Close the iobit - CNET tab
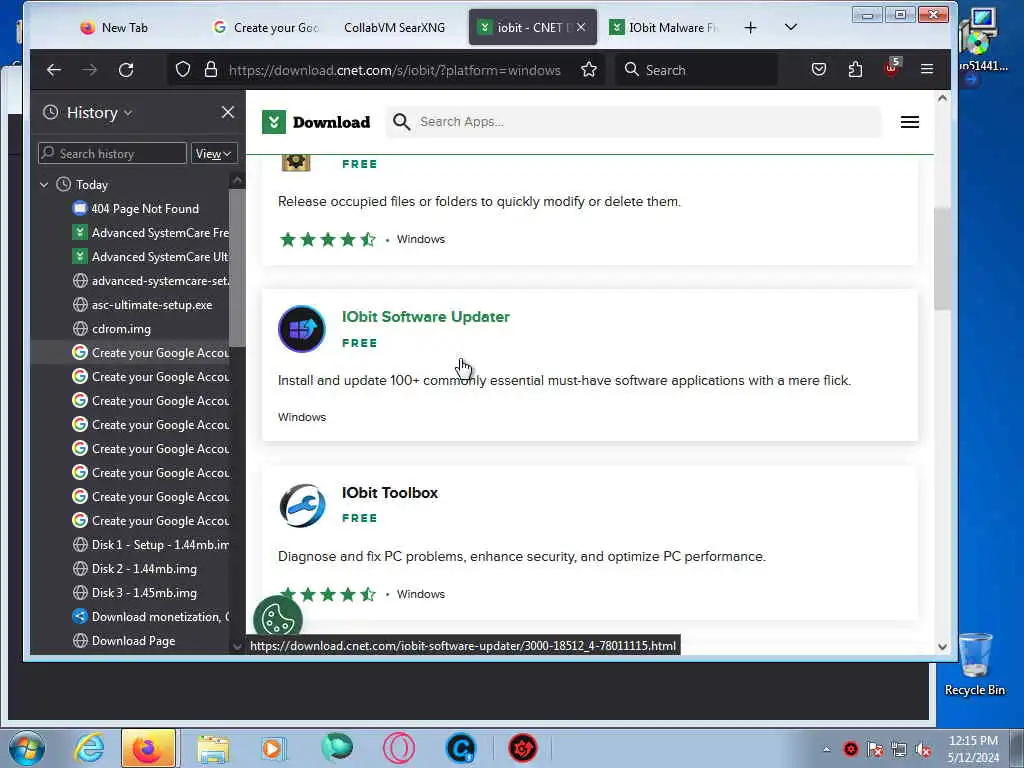Image resolution: width=1024 pixels, height=768 pixels. pyautogui.click(x=581, y=27)
